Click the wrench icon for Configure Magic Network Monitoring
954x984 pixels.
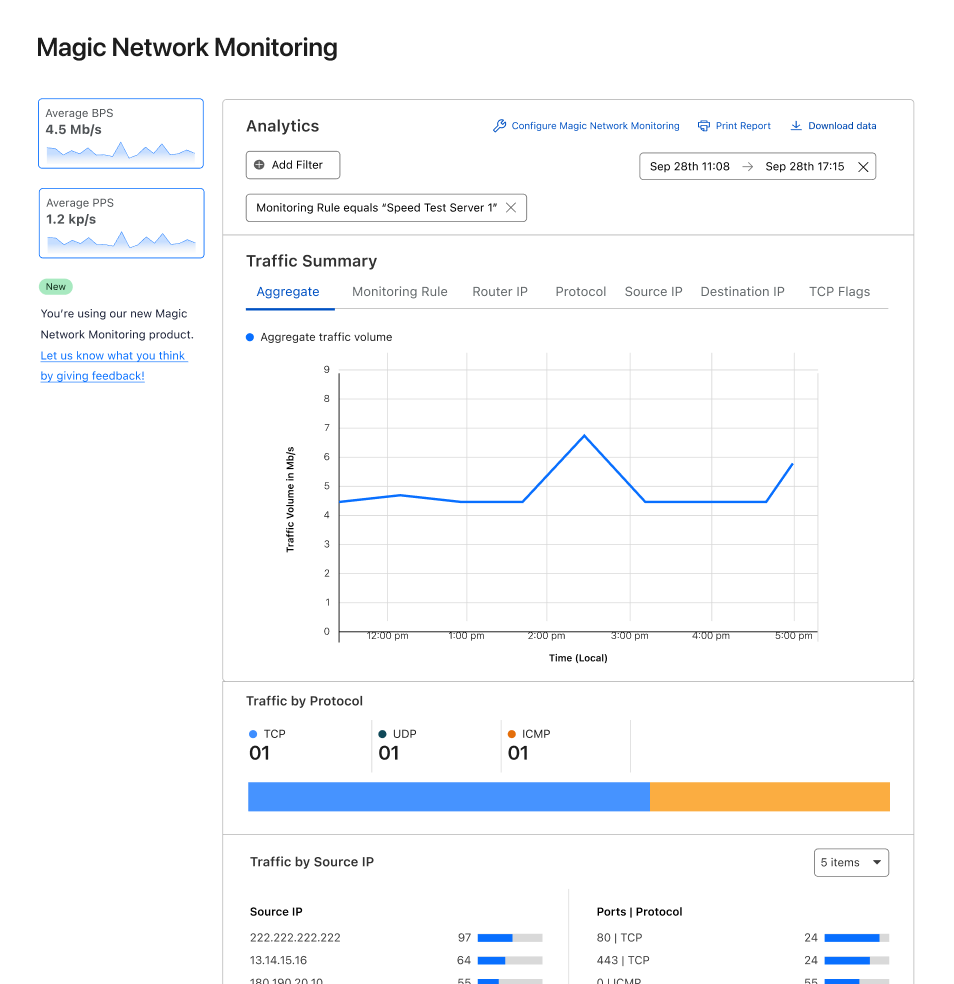[x=500, y=126]
